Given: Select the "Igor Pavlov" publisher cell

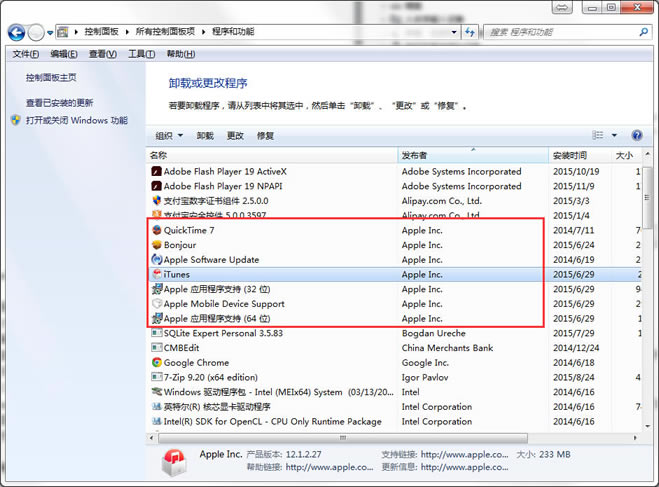Looking at the screenshot, I should click(x=425, y=377).
